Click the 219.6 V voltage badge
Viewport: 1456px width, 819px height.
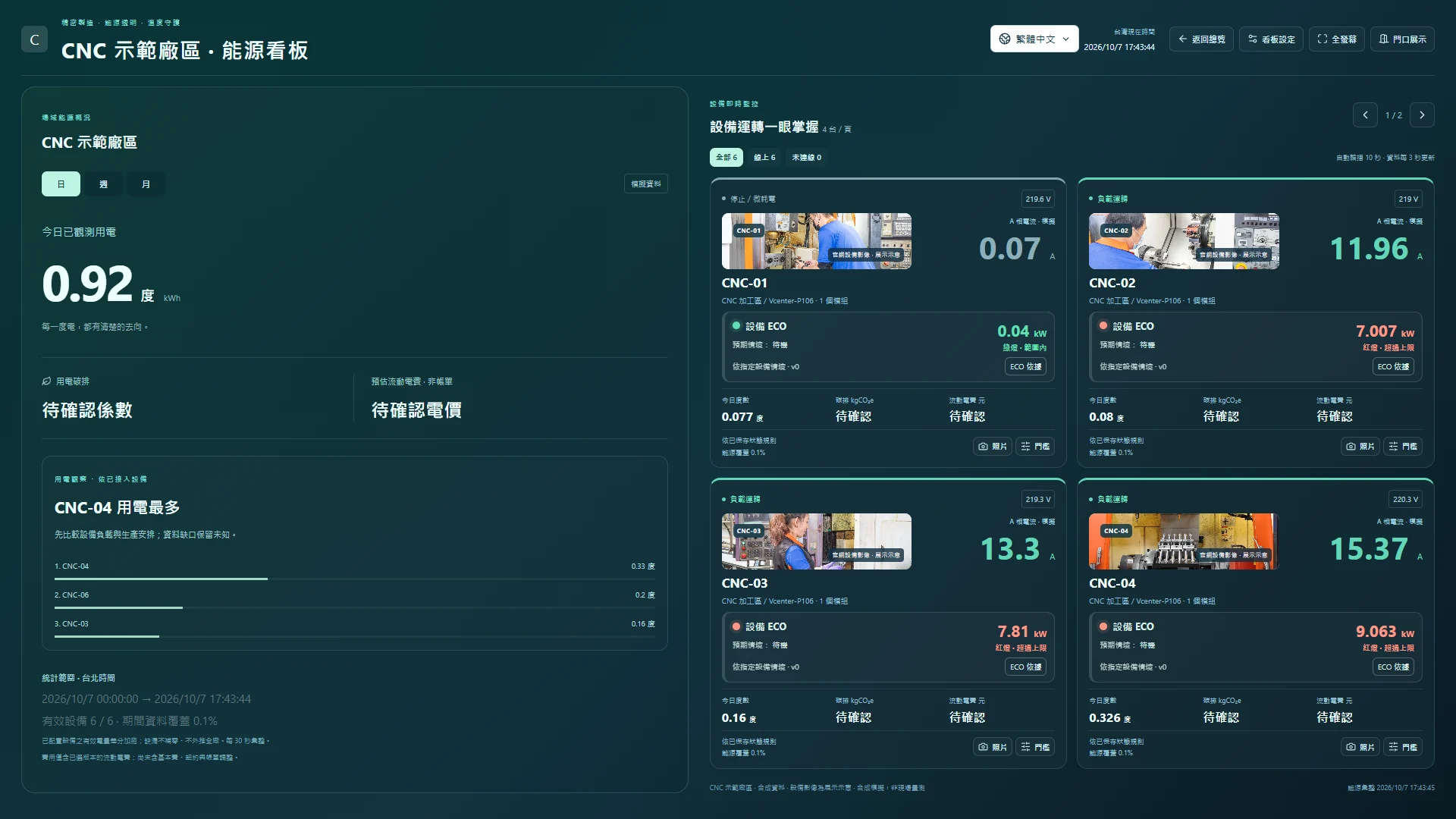click(x=1038, y=199)
